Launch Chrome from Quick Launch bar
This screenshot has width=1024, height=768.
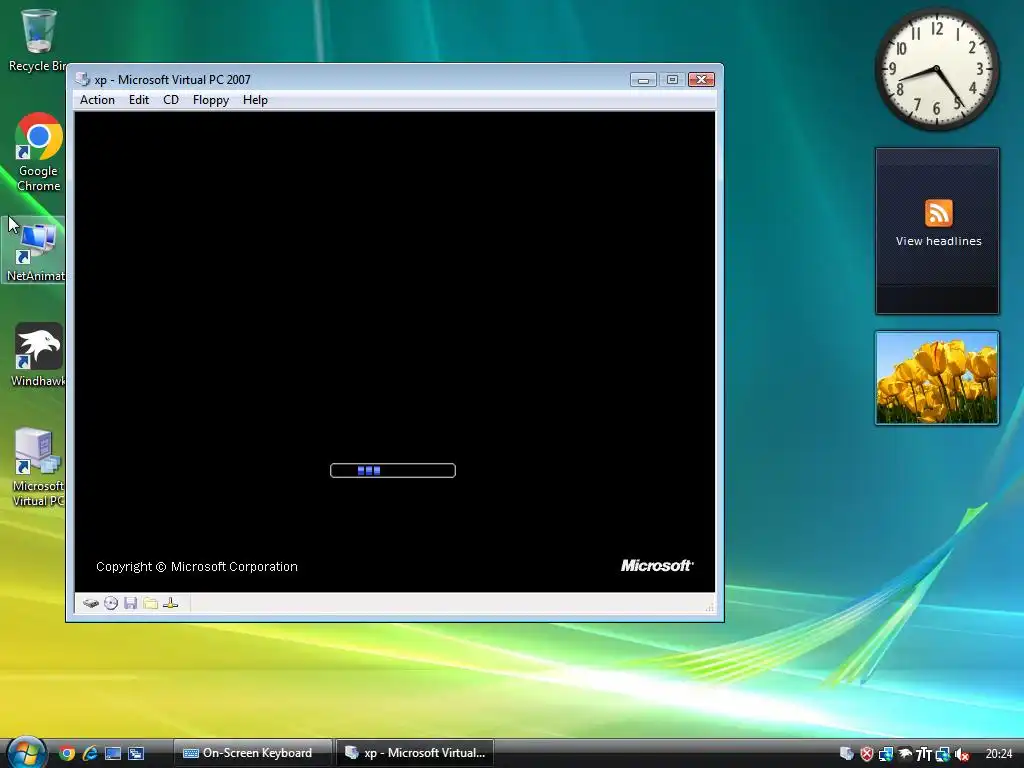pos(67,753)
